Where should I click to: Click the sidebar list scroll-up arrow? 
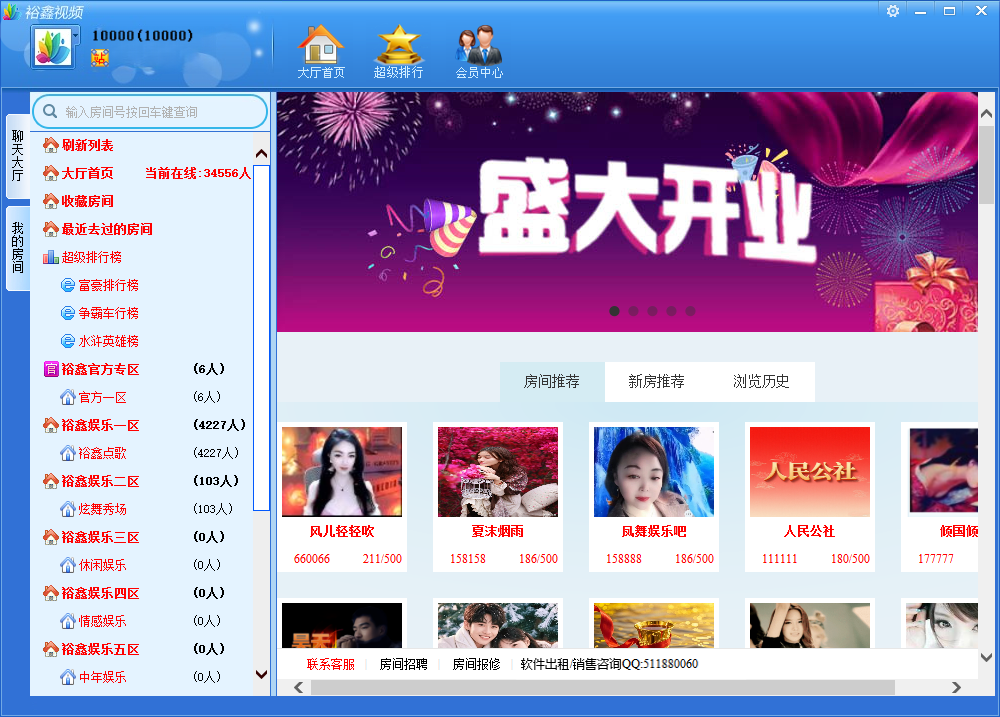(261, 154)
